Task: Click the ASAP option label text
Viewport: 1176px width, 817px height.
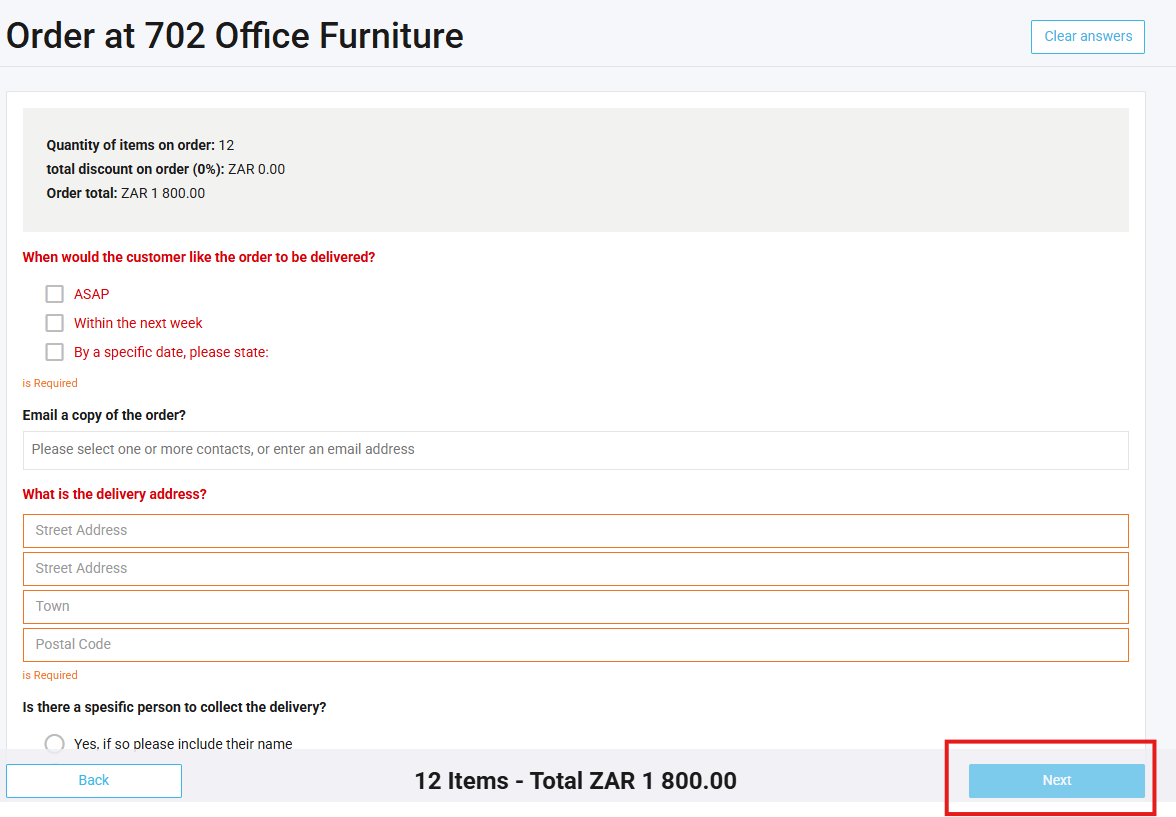Action: (x=92, y=294)
